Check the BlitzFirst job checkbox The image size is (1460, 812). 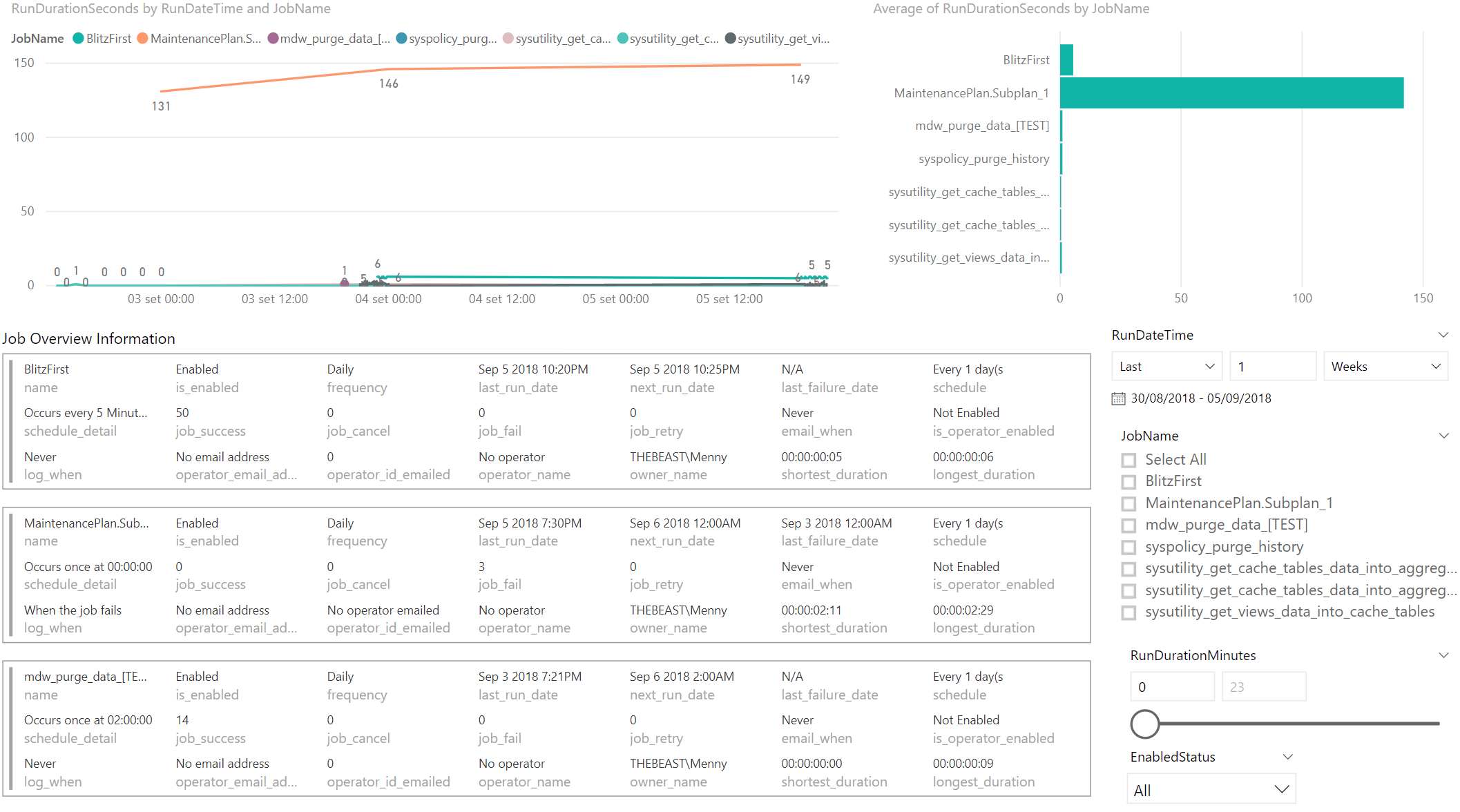point(1129,481)
